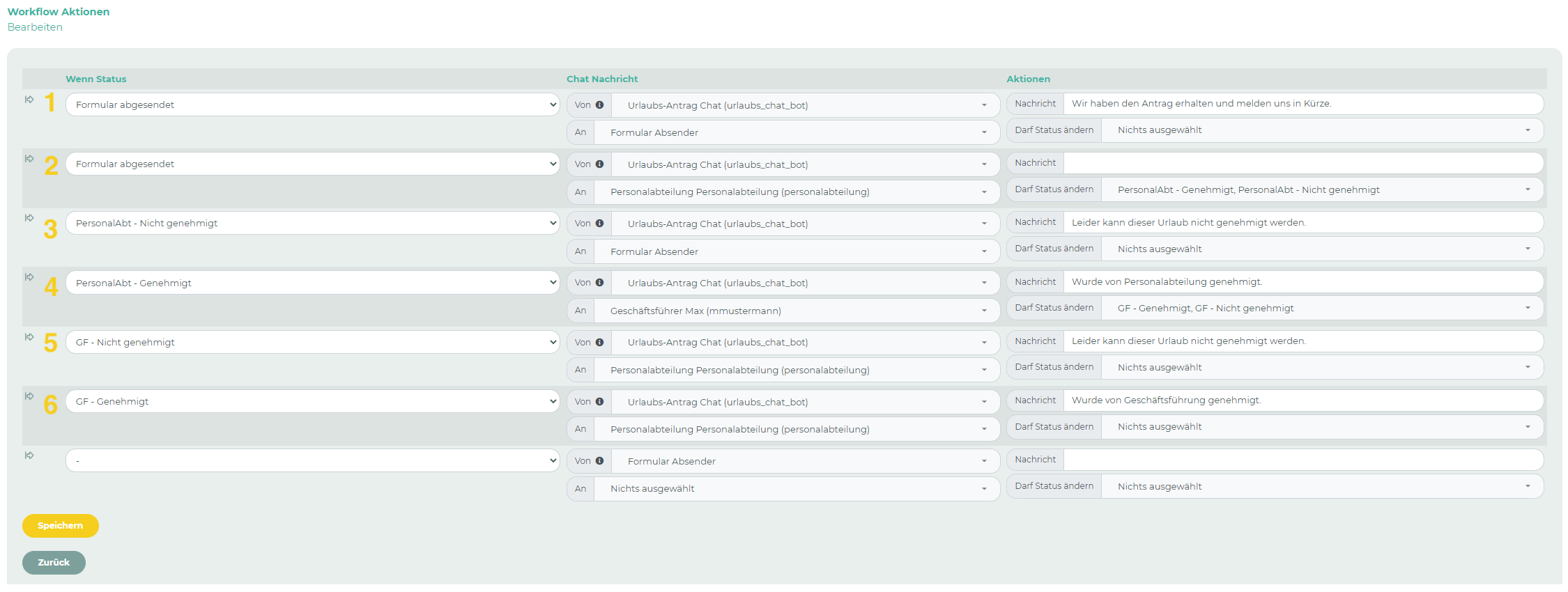Open Darf Status ändern dropdown in the 'PersonalAbt - Nicht genehmigt' row
Image resolution: width=1568 pixels, height=592 pixels.
click(1322, 249)
